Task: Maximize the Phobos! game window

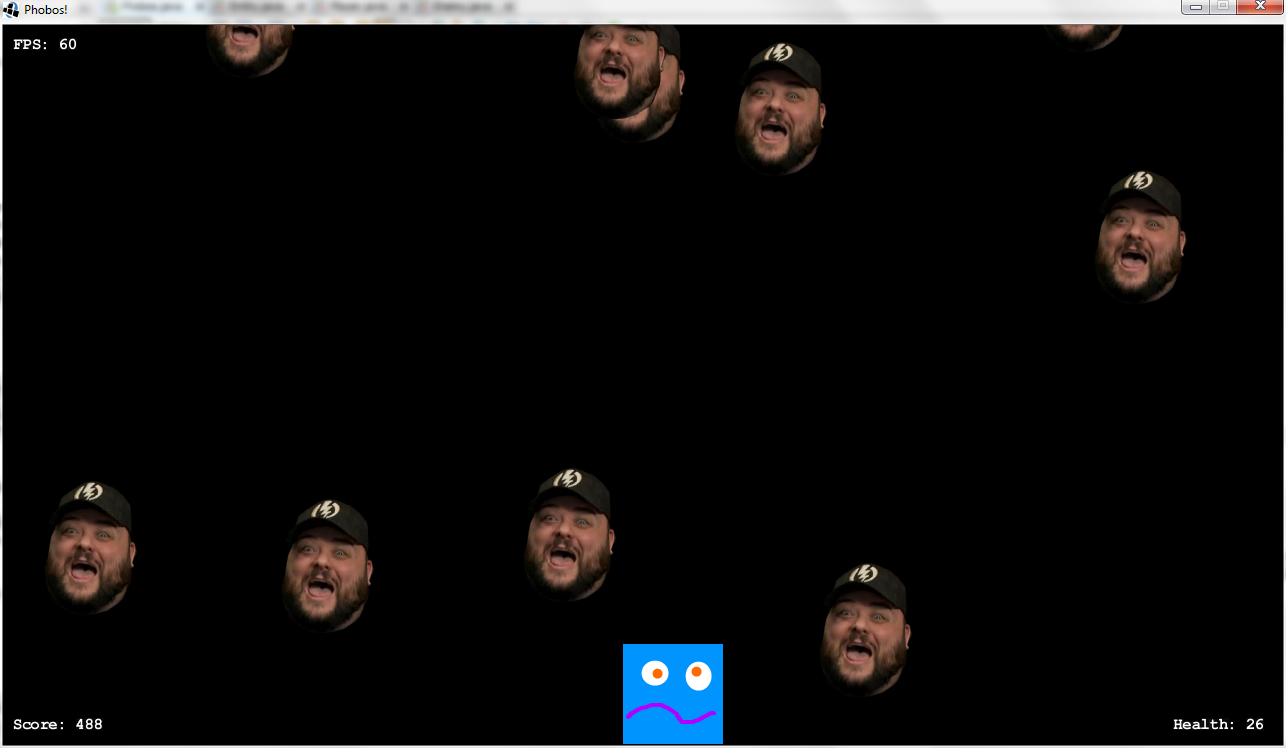Action: [1222, 7]
